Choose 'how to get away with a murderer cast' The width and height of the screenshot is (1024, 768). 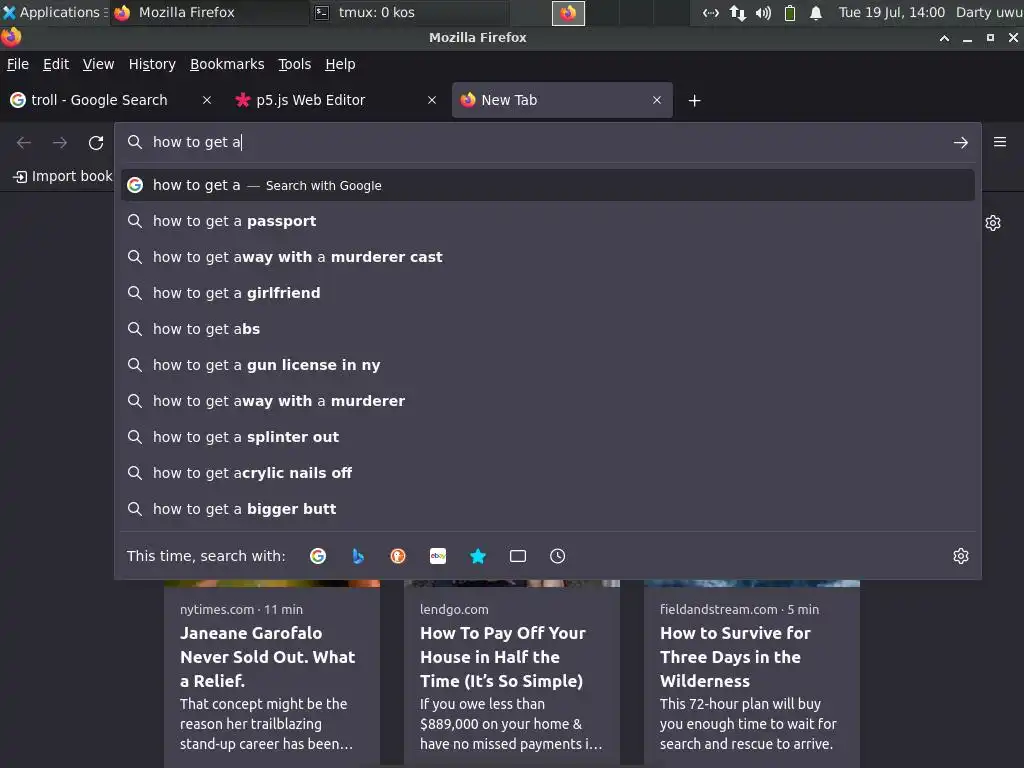click(x=547, y=257)
